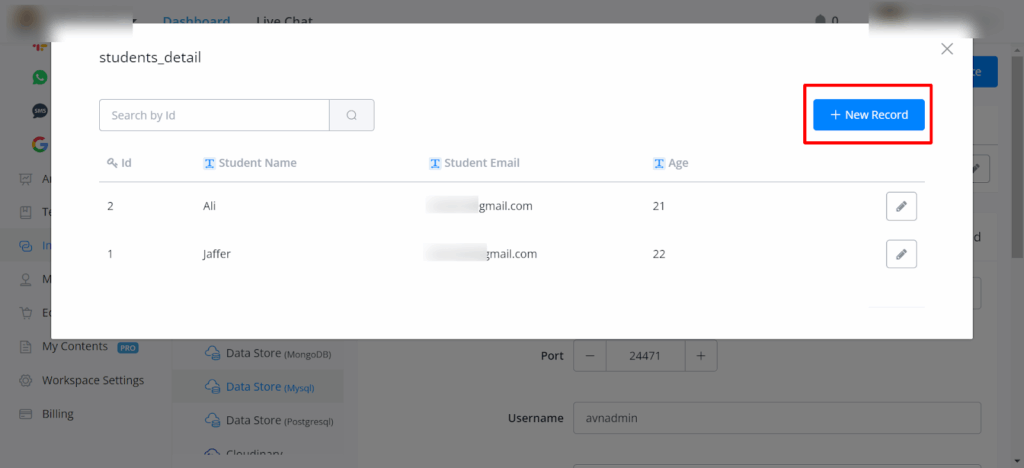Screen dimensions: 1024x468
Task: Edit the Jaffer record with pencil icon
Action: 901,254
